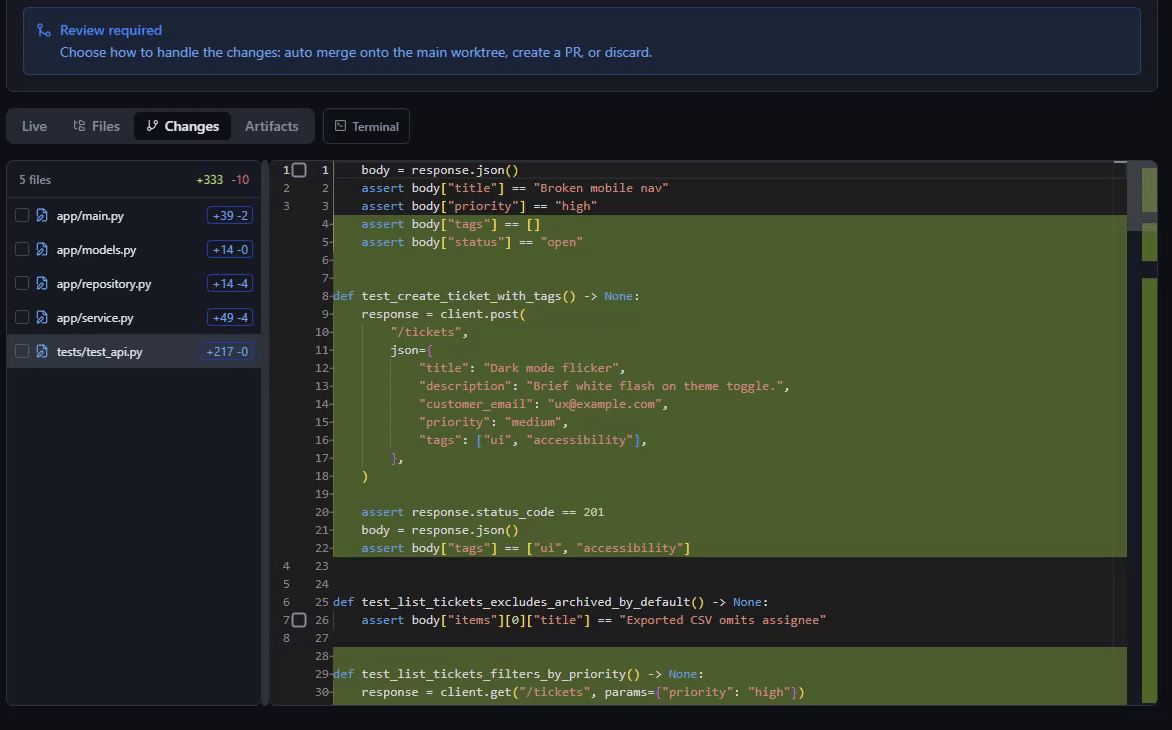Switch to the Live tab
This screenshot has height=730, width=1172.
click(x=34, y=126)
